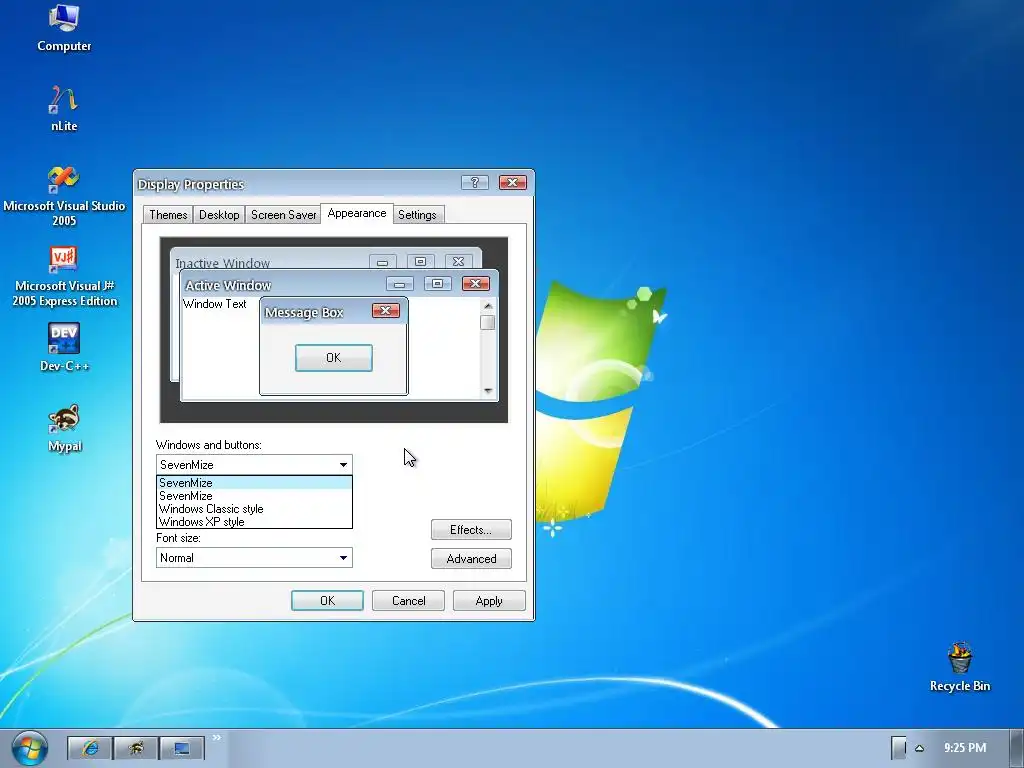Click the Show Desktop strip at the taskbar's far right
The width and height of the screenshot is (1024, 768).
pos(1017,748)
